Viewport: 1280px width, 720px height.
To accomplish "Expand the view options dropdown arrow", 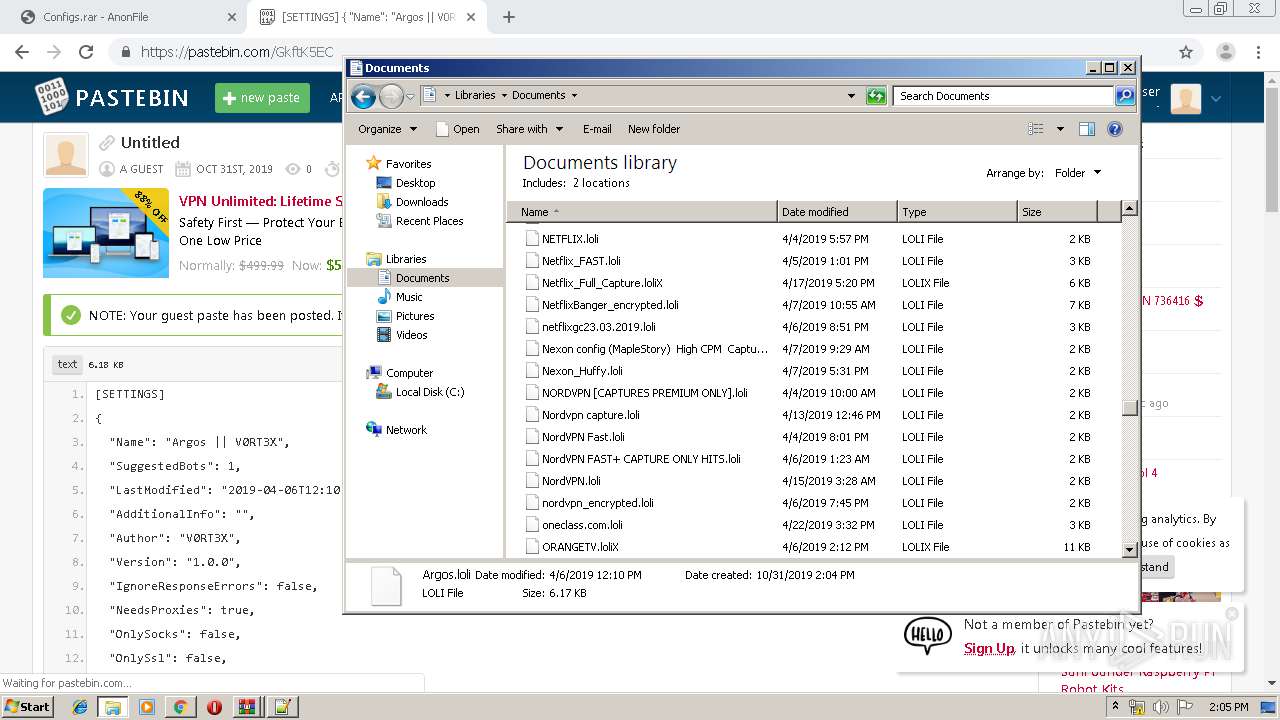I will [x=1060, y=129].
